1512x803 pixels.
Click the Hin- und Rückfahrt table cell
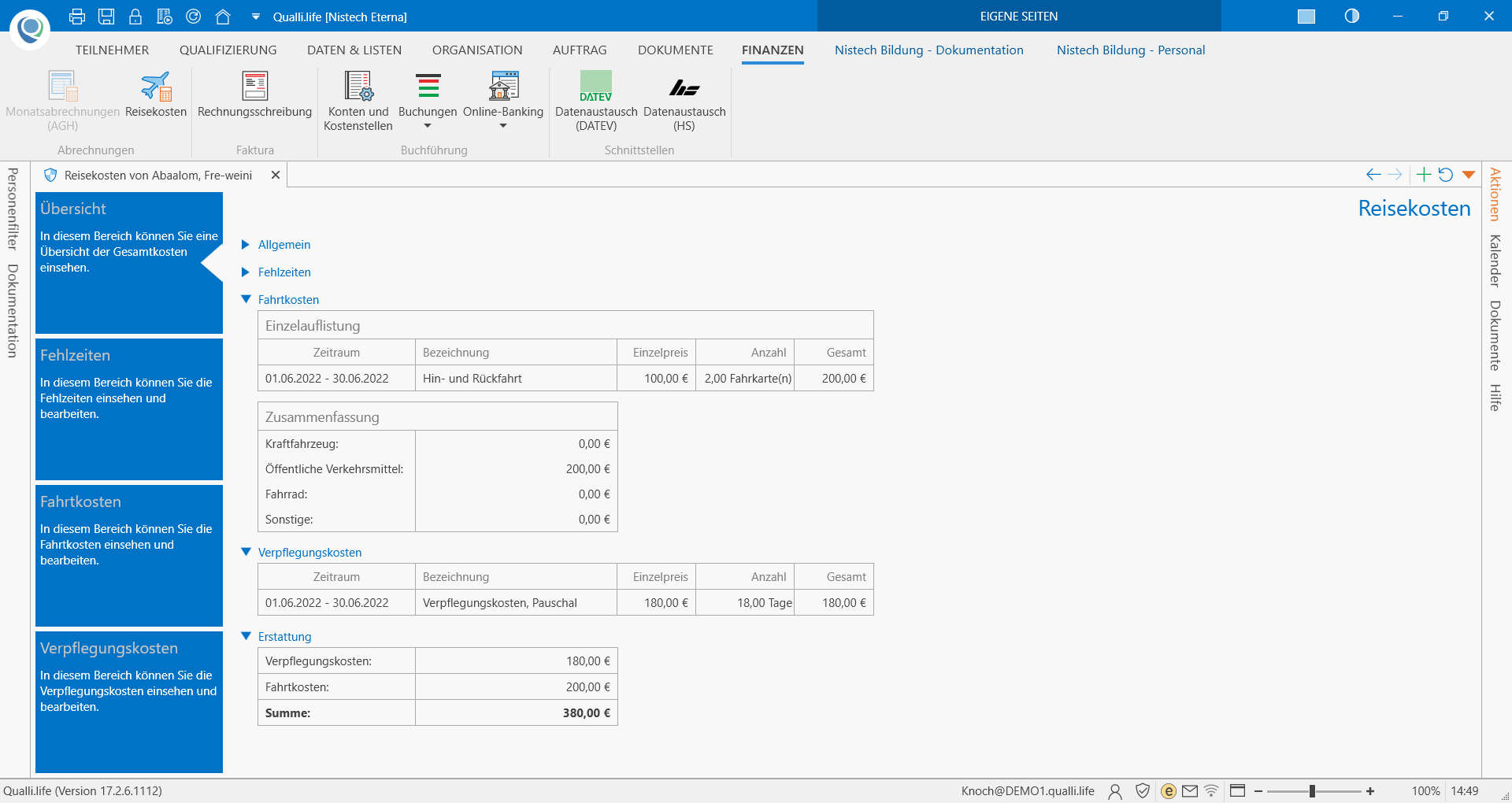coord(516,379)
